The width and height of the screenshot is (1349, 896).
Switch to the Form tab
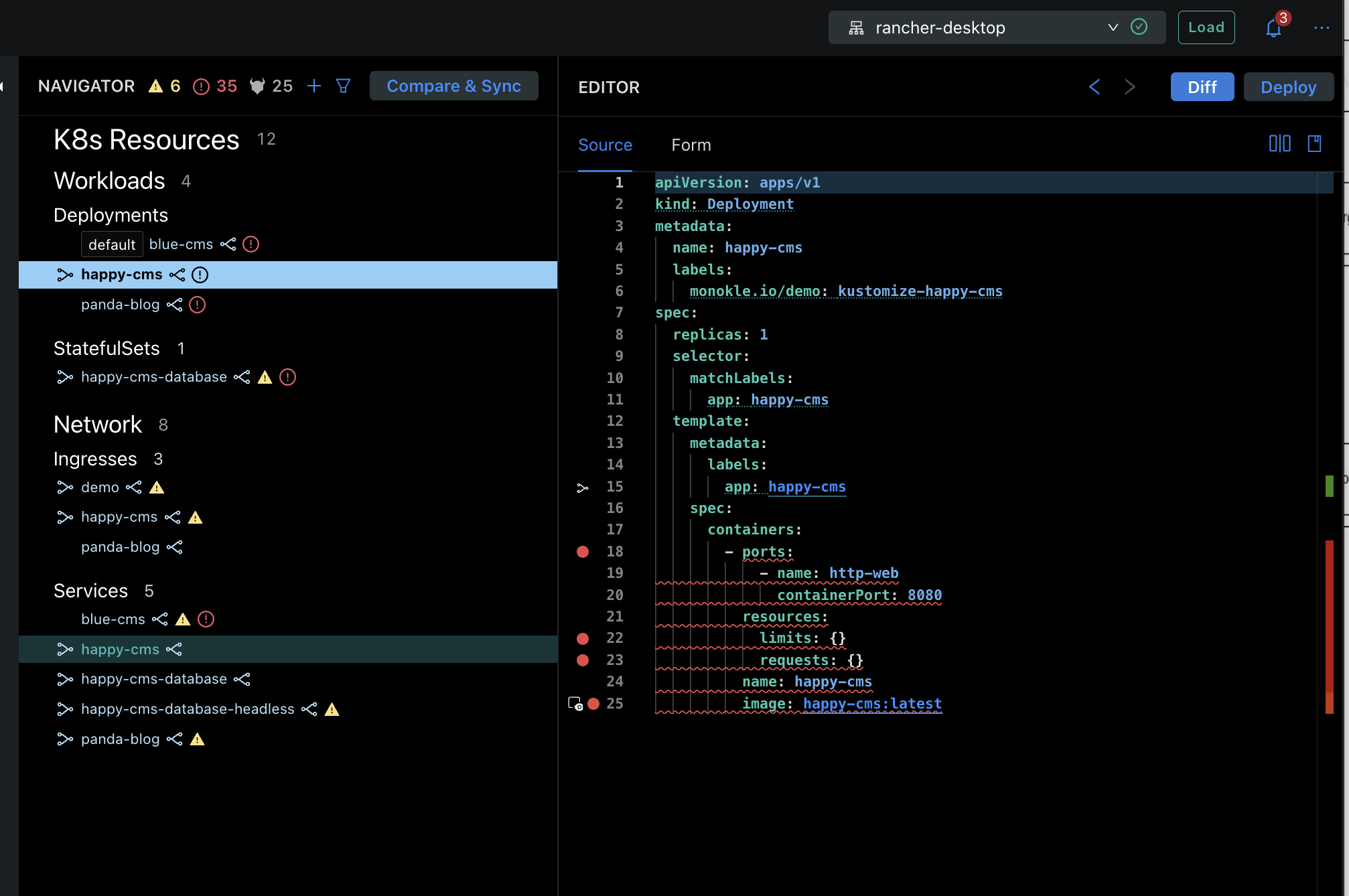[691, 145]
